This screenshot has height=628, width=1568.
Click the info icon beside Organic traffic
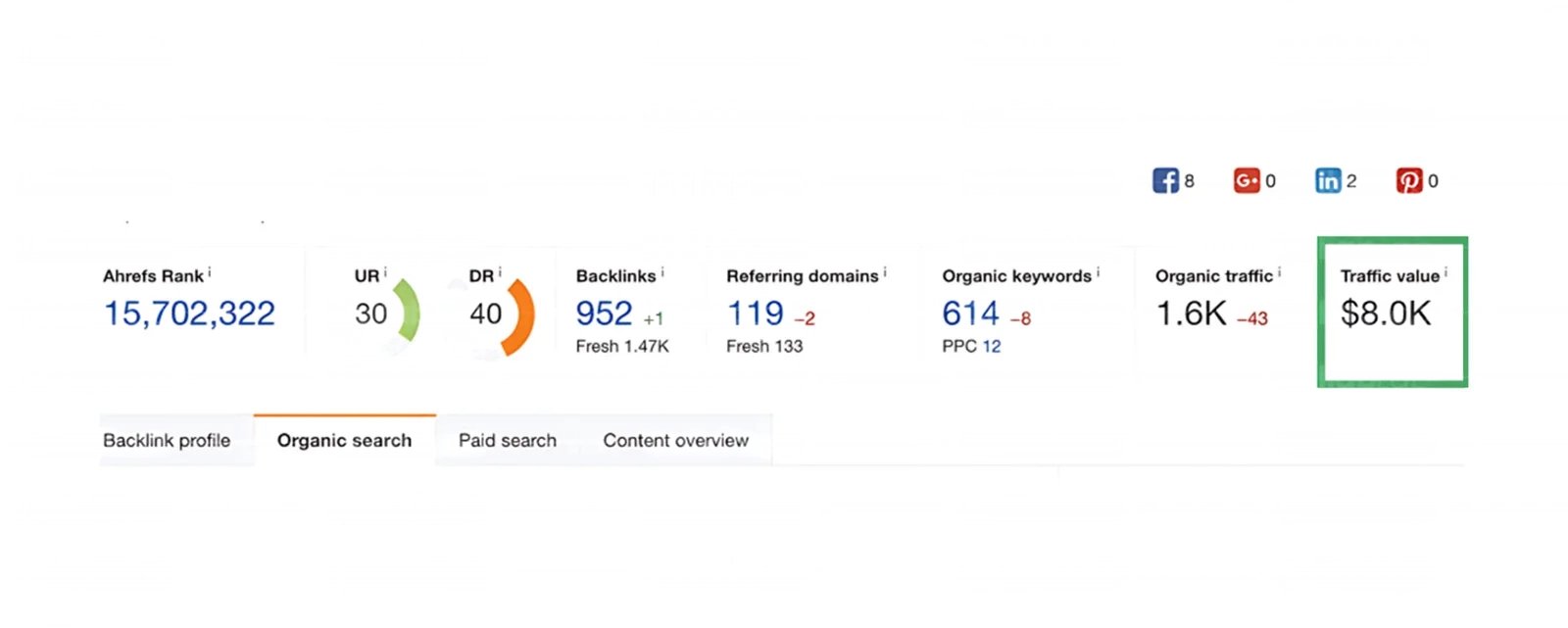click(x=1279, y=272)
